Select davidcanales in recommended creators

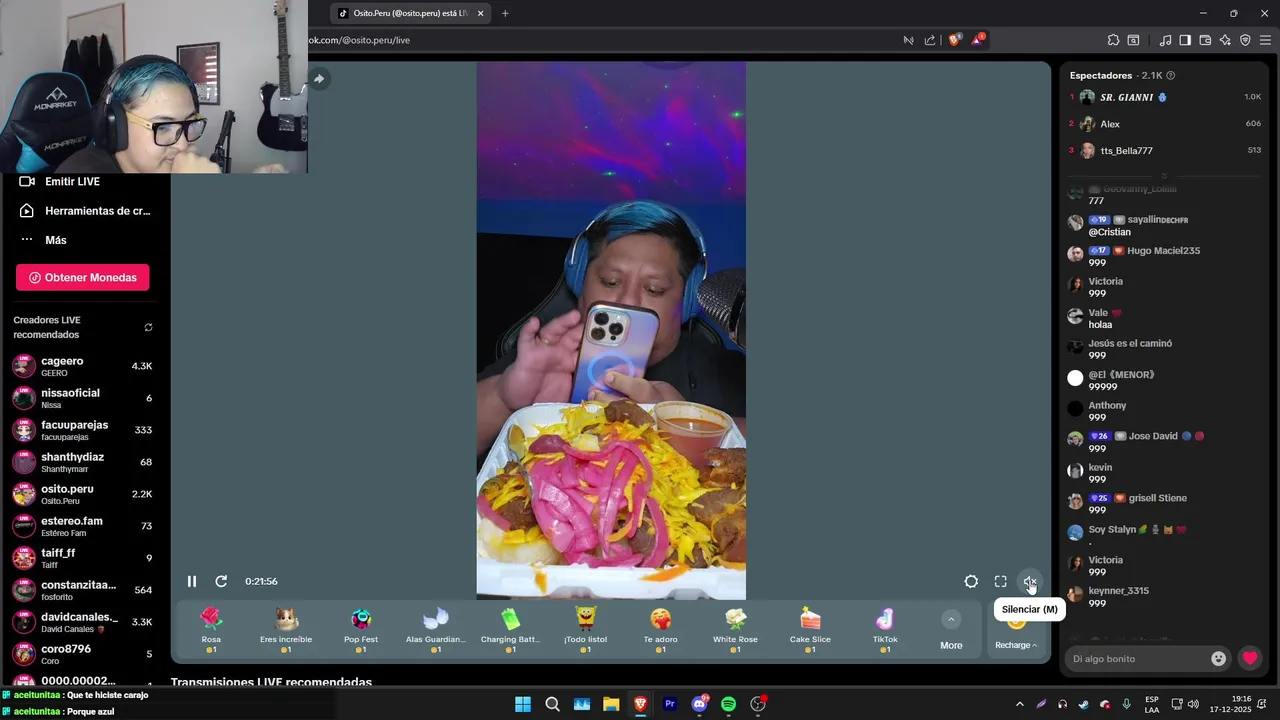pyautogui.click(x=82, y=622)
